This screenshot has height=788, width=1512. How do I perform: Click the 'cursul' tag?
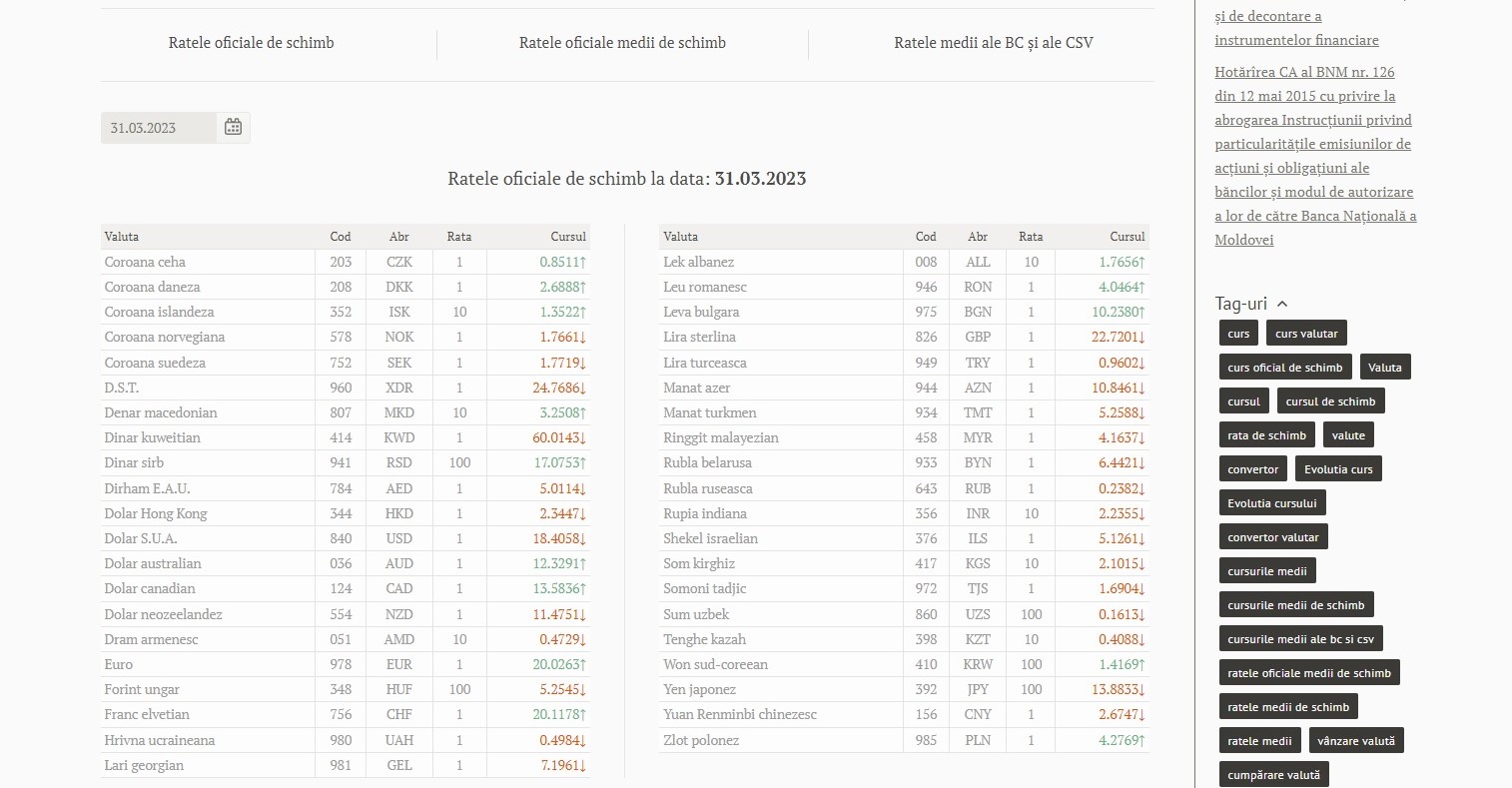pos(1243,401)
